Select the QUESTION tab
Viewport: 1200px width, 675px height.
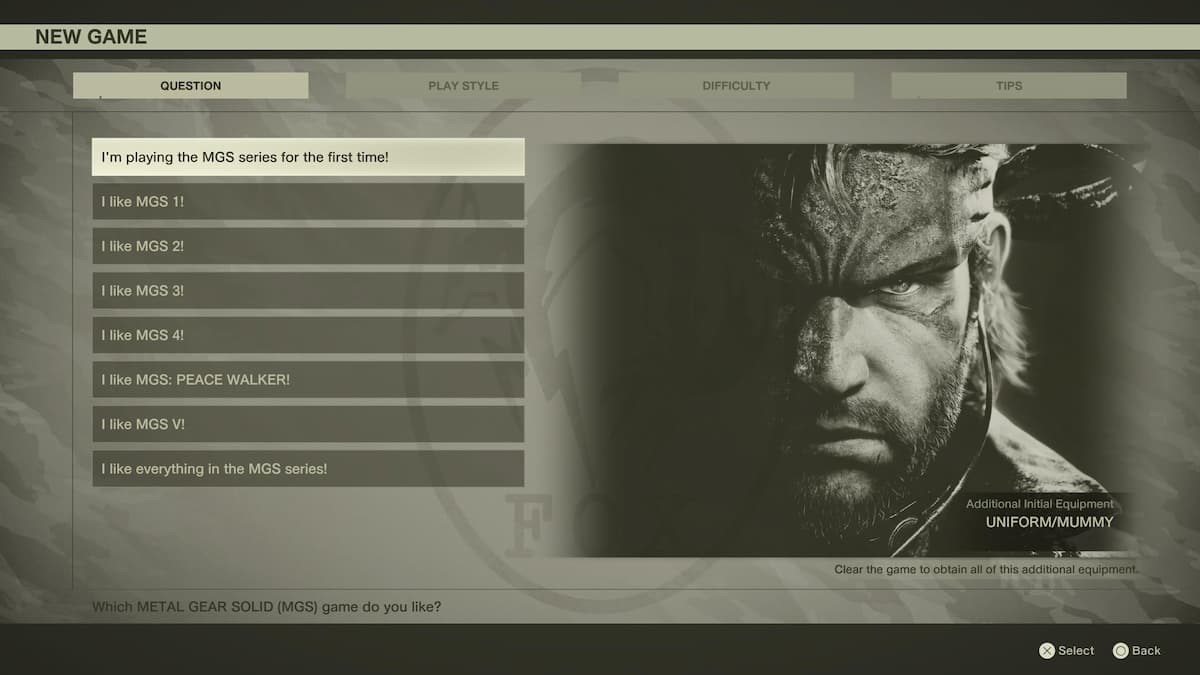190,86
